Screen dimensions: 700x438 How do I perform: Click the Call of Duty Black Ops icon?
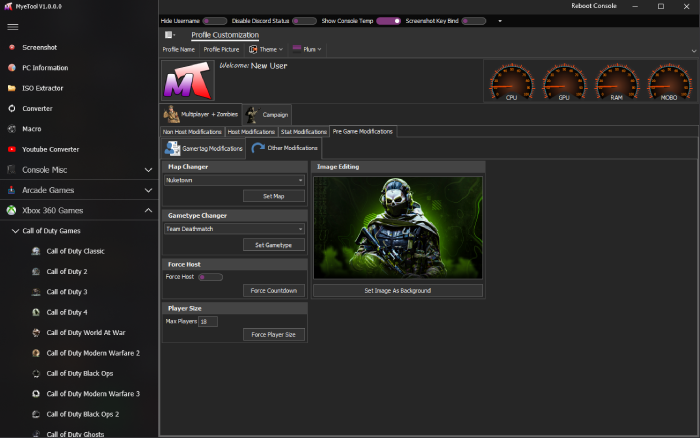point(36,373)
